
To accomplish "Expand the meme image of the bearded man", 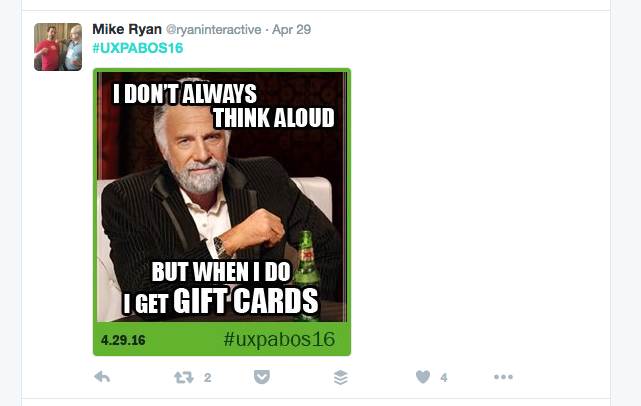I will tap(222, 212).
